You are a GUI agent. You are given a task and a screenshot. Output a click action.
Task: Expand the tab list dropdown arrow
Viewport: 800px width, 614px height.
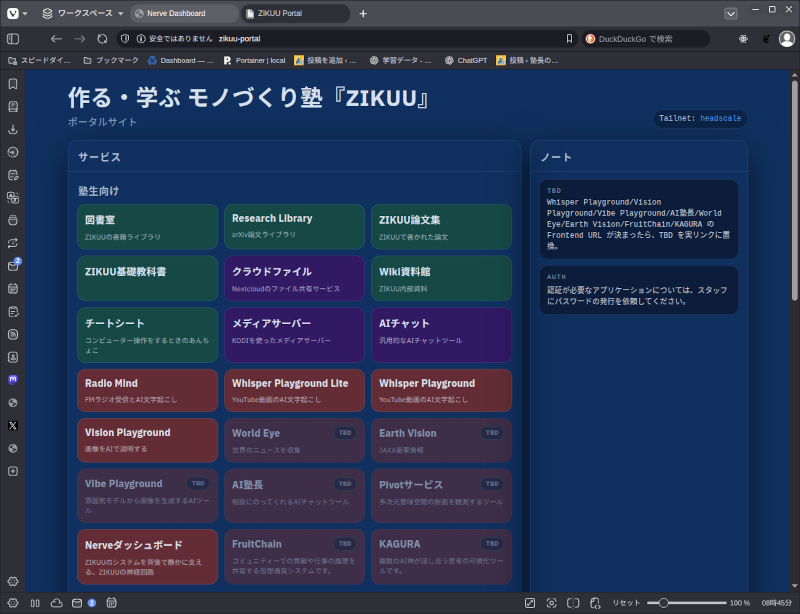point(731,13)
